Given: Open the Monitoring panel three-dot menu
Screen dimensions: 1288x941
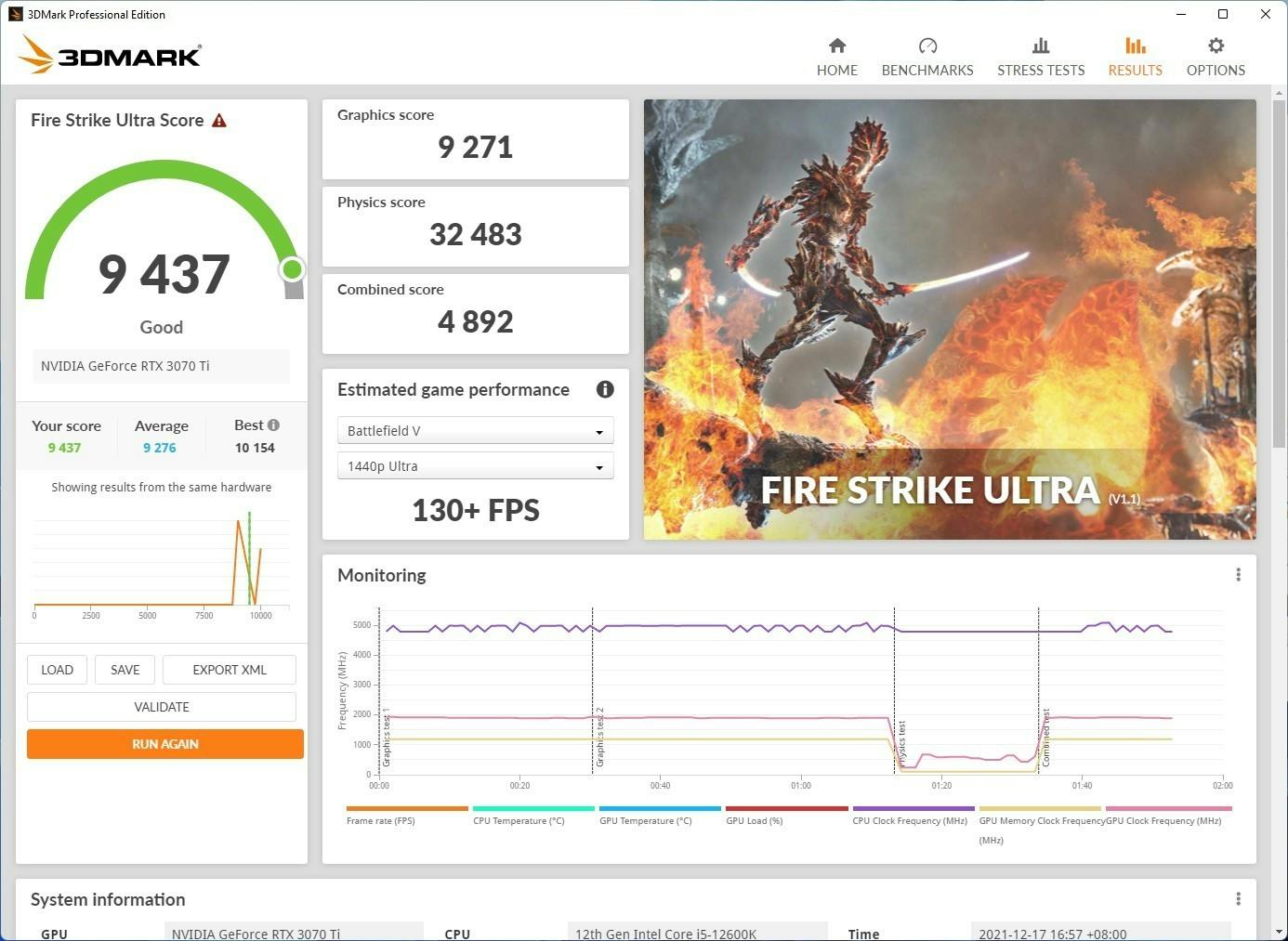Looking at the screenshot, I should (x=1238, y=575).
